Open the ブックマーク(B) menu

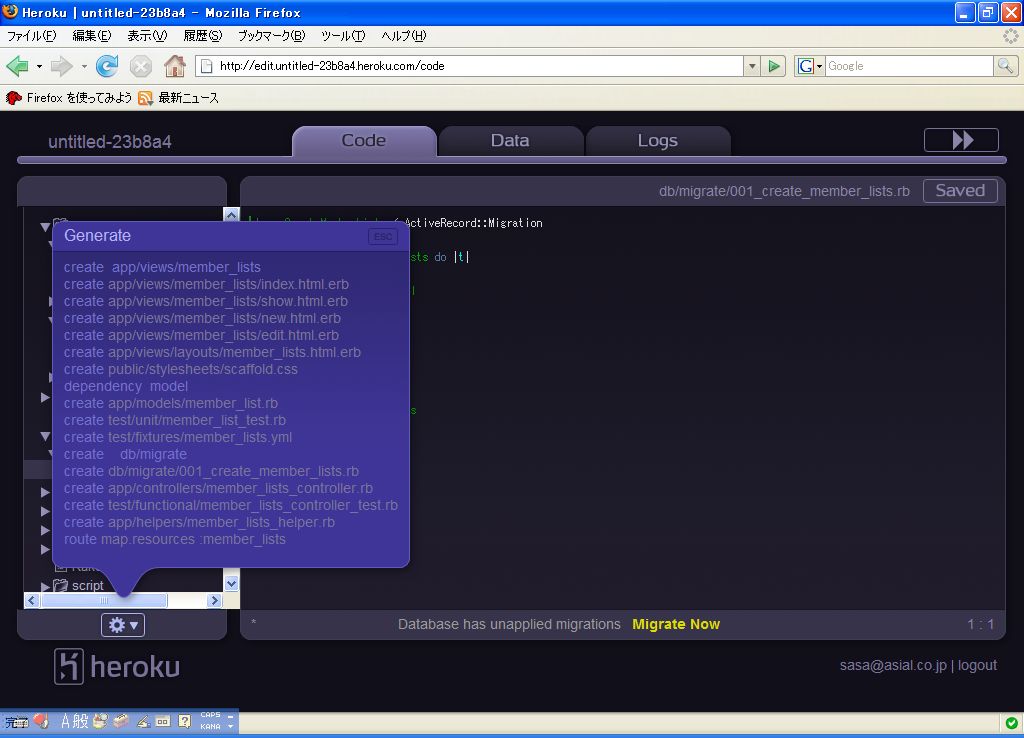[270, 36]
